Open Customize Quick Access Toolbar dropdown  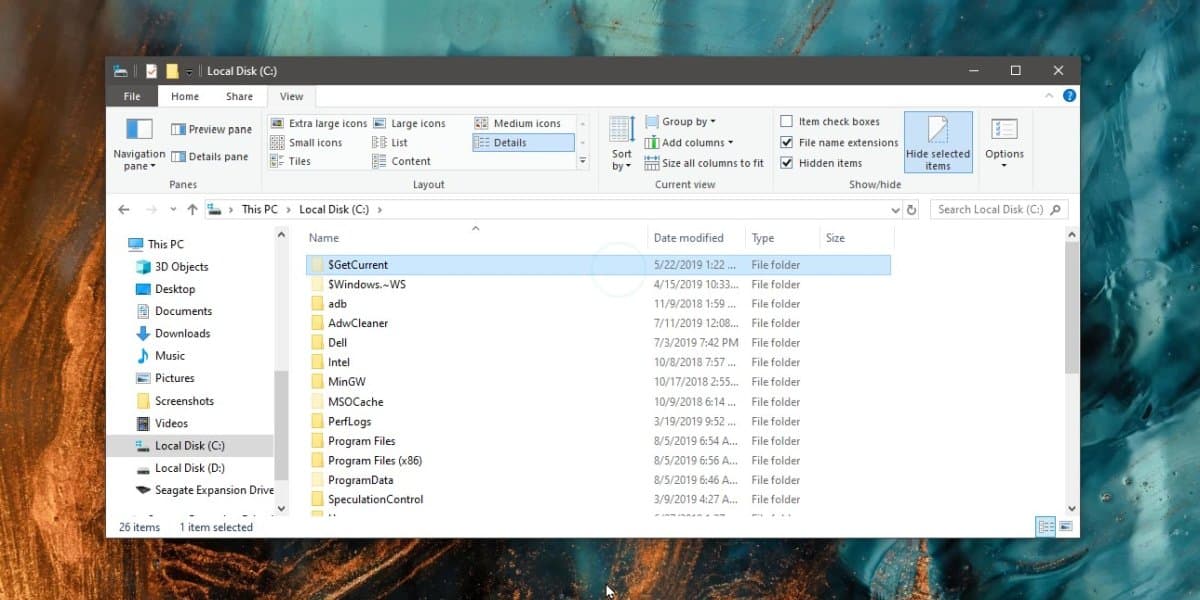click(x=189, y=71)
